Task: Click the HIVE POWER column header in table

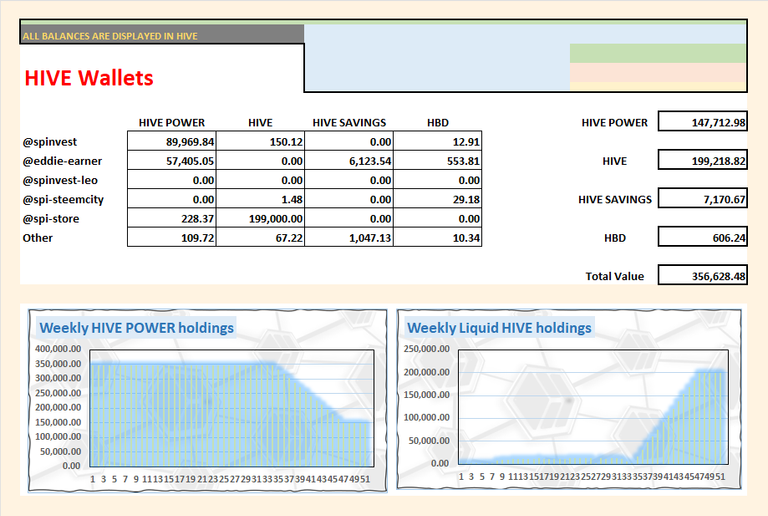Action: coord(171,122)
